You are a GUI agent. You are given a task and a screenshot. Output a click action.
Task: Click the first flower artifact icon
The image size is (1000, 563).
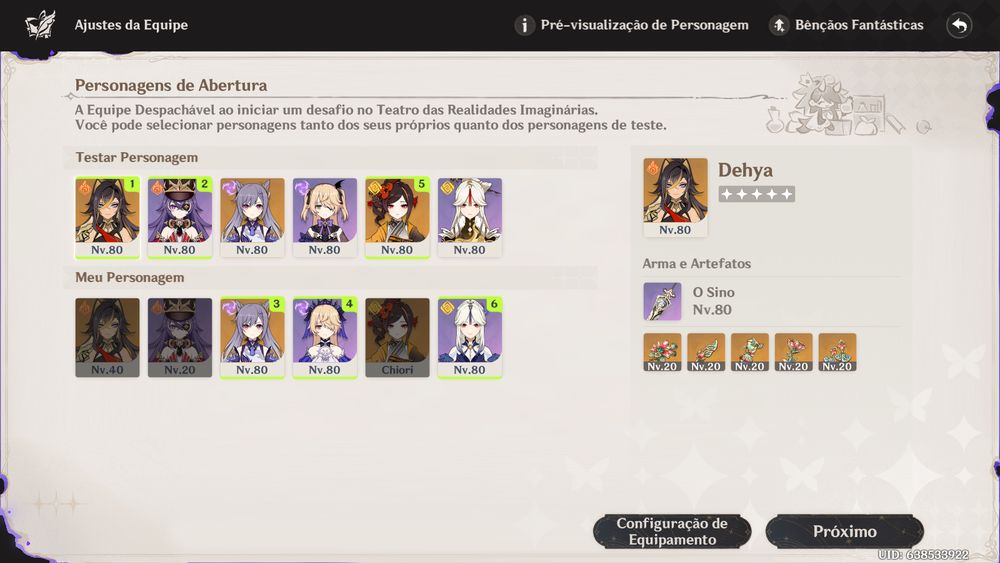(662, 352)
